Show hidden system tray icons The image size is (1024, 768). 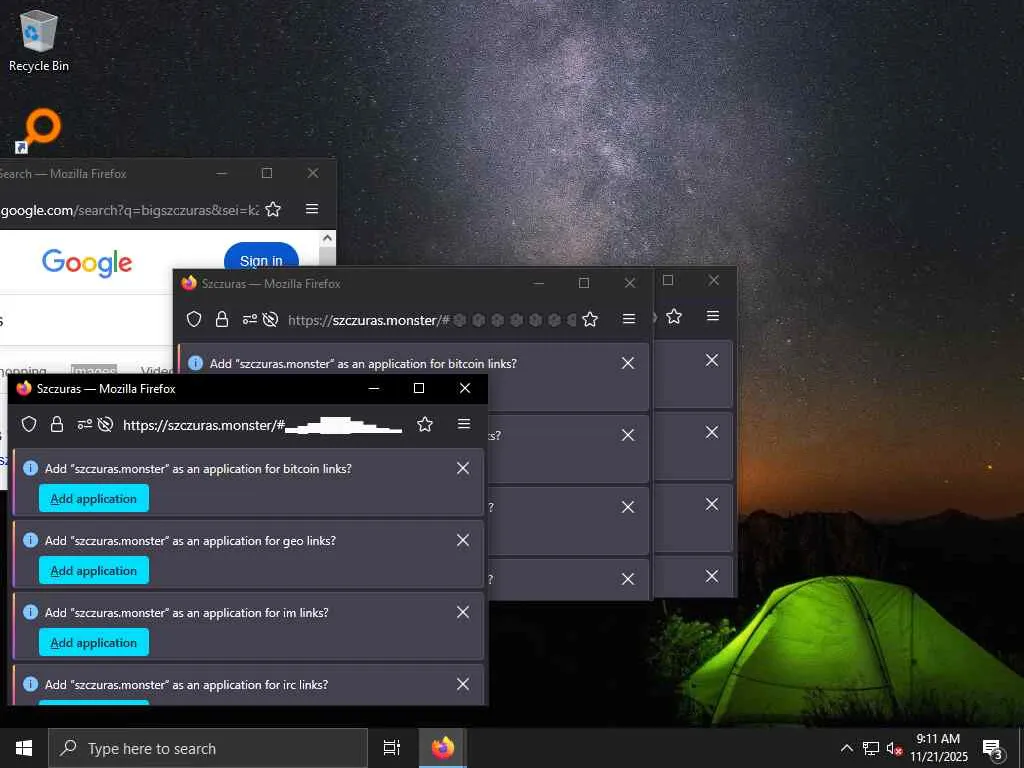coord(846,748)
